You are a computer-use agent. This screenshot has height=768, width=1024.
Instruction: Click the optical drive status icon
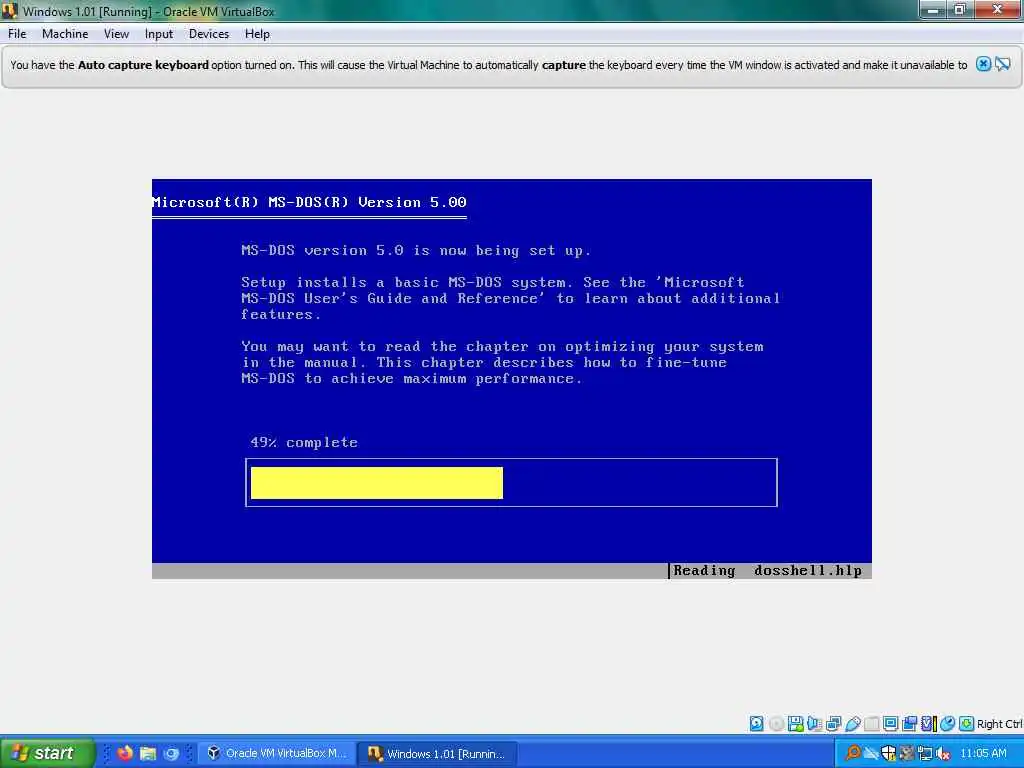click(776, 724)
